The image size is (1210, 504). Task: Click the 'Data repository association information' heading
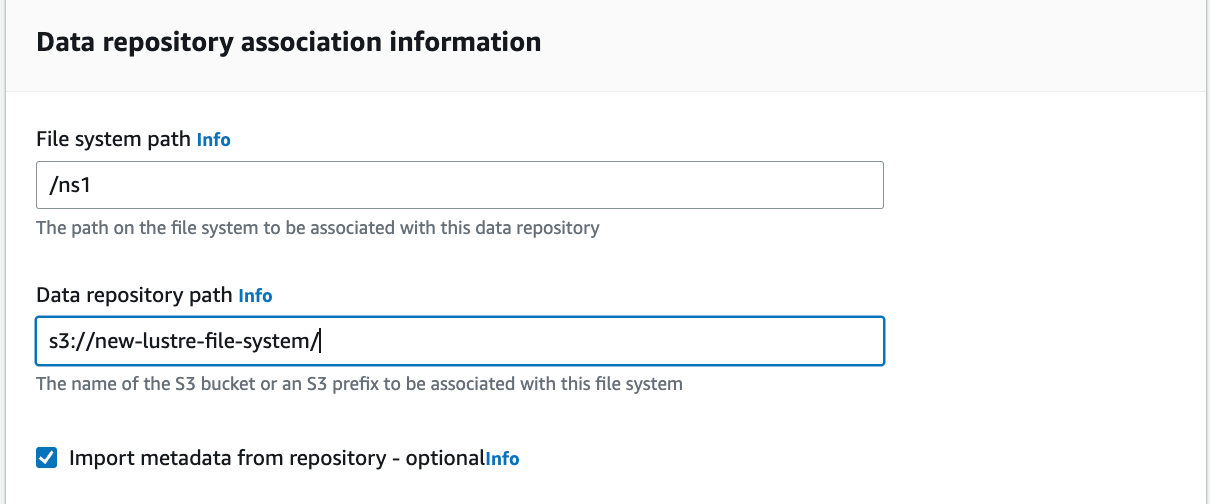click(288, 42)
